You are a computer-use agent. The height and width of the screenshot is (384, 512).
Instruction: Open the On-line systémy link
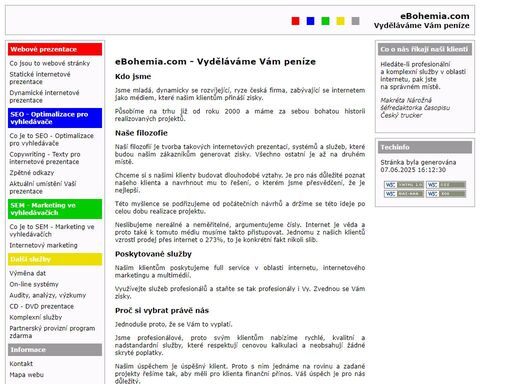34,284
